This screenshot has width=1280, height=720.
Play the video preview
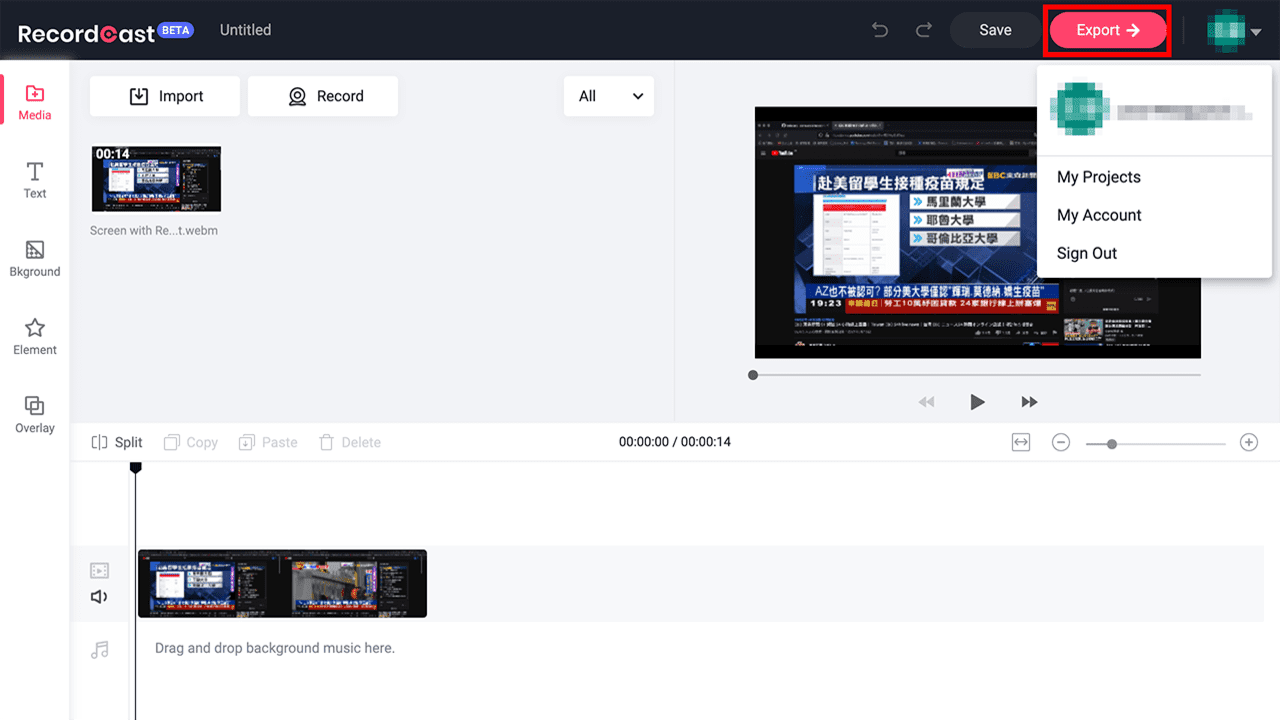977,401
